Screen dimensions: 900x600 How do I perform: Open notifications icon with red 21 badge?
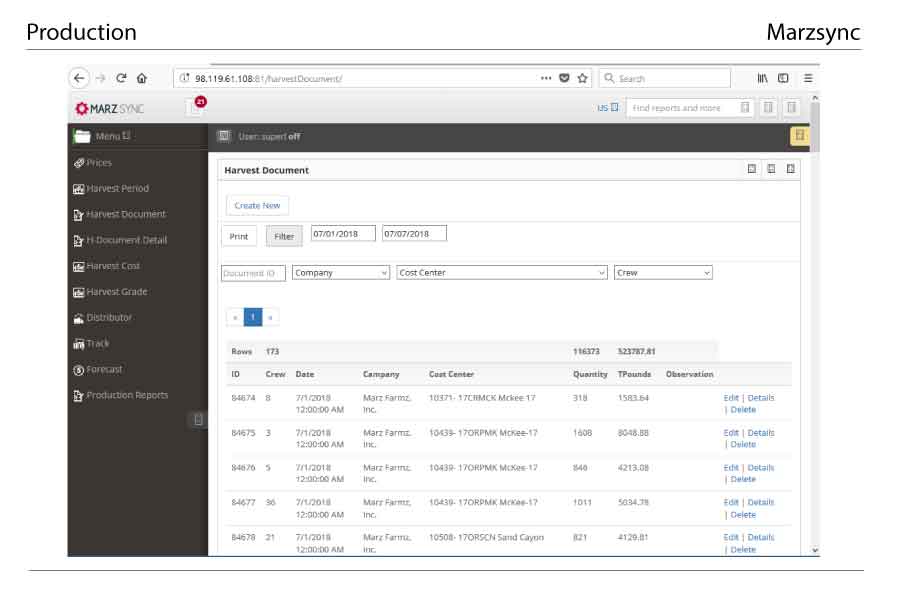195,108
